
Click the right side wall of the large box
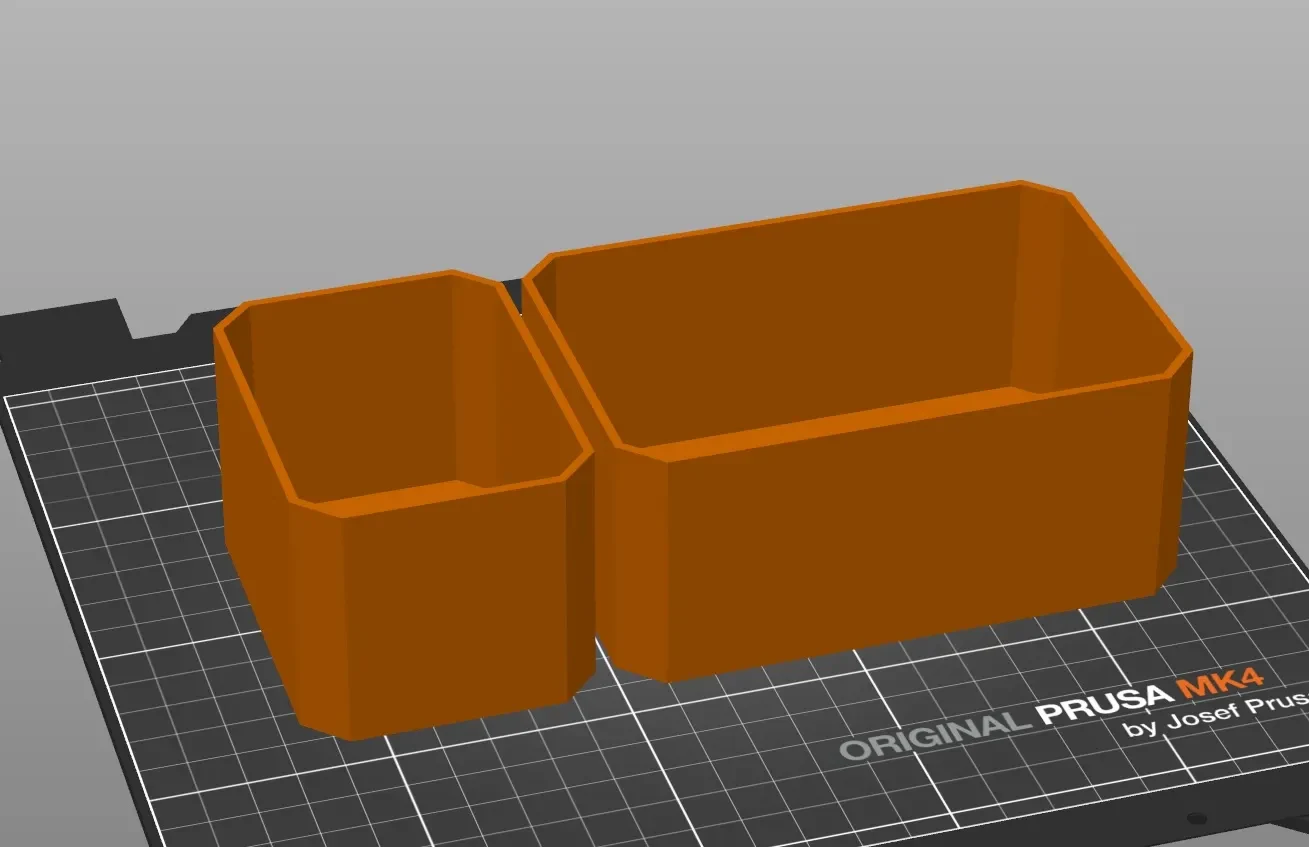(x=1182, y=470)
